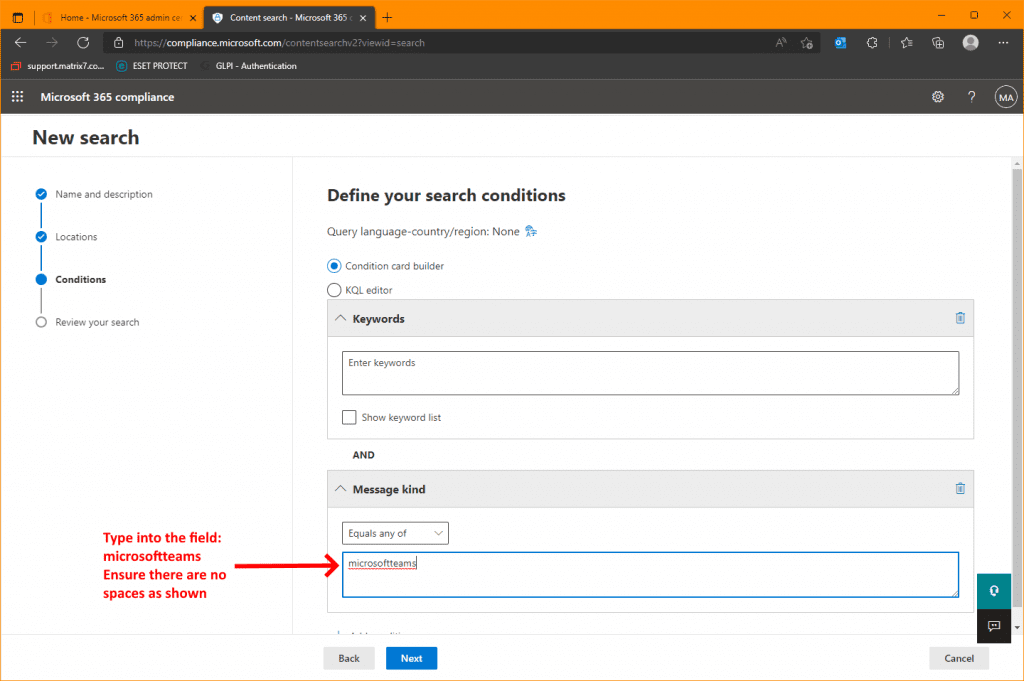Collapse the Keywords section chevron
Viewport: 1024px width, 681px height.
(x=340, y=318)
